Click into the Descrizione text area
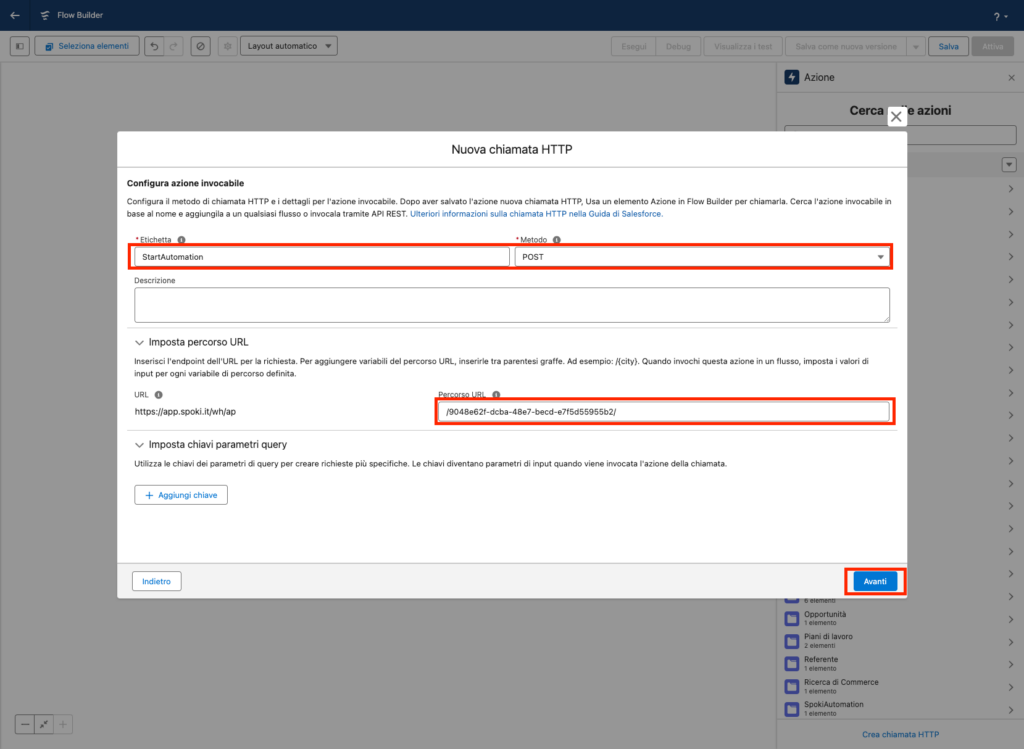Viewport: 1024px width, 749px height. point(511,305)
